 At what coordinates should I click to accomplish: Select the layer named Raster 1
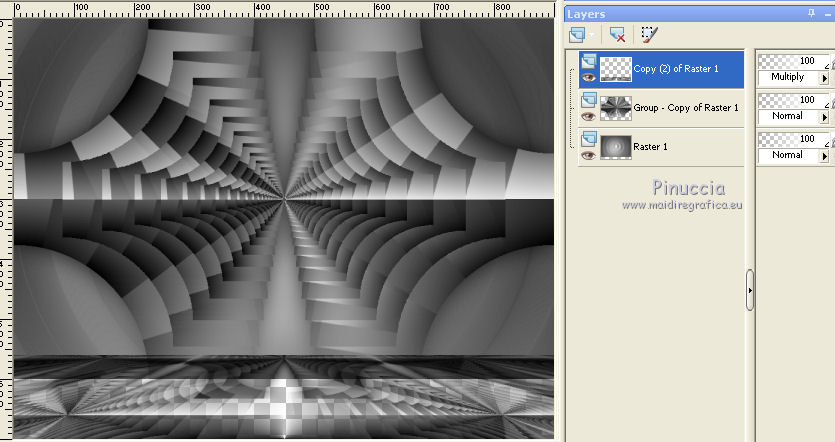[650, 146]
